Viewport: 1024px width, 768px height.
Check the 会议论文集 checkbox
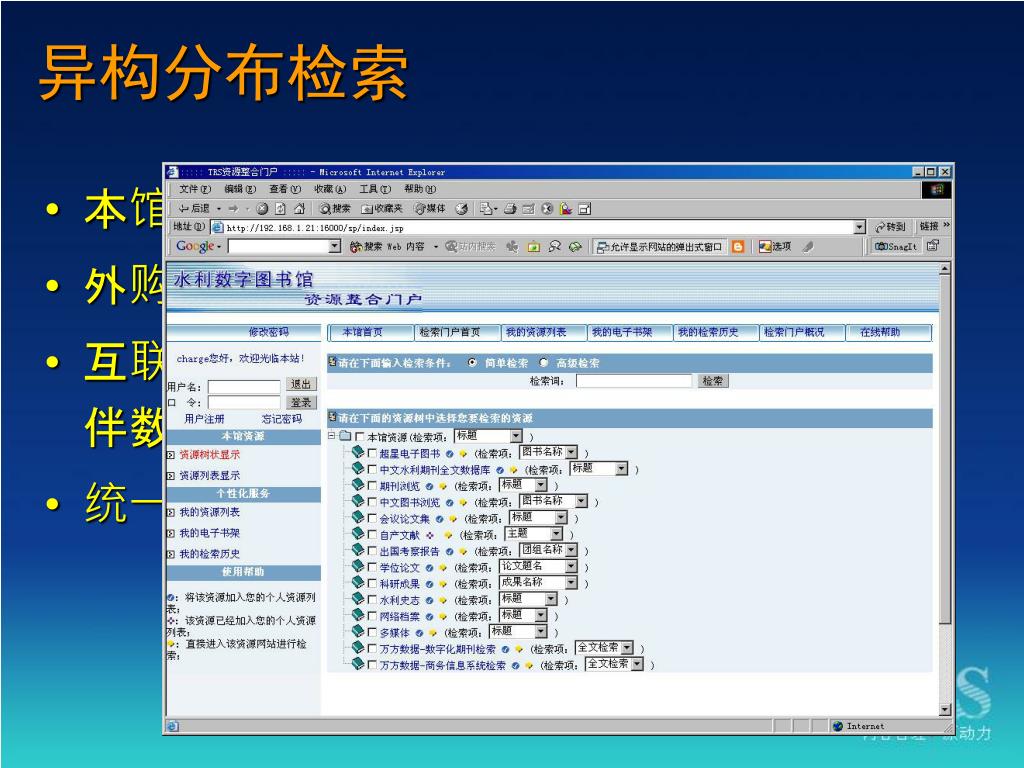372,519
